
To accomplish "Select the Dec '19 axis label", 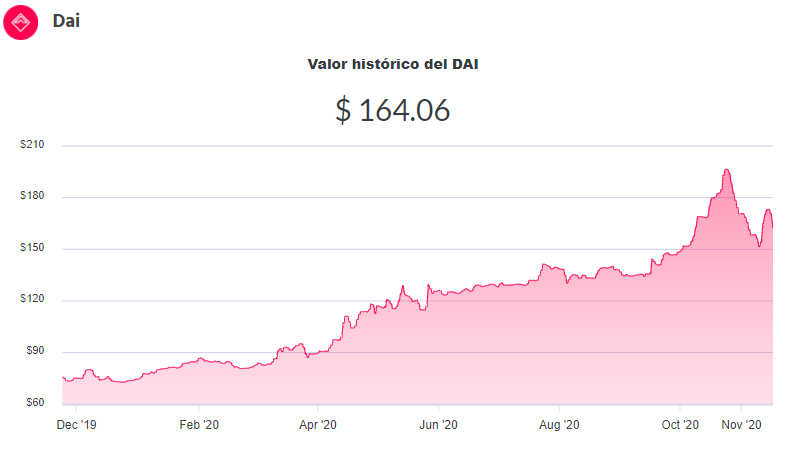I will click(76, 425).
